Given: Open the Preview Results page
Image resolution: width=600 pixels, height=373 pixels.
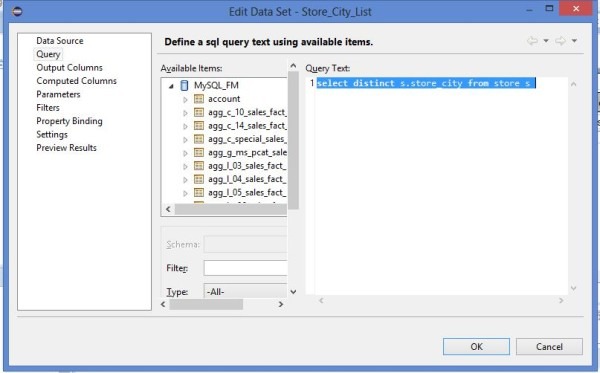Looking at the screenshot, I should click(x=67, y=148).
